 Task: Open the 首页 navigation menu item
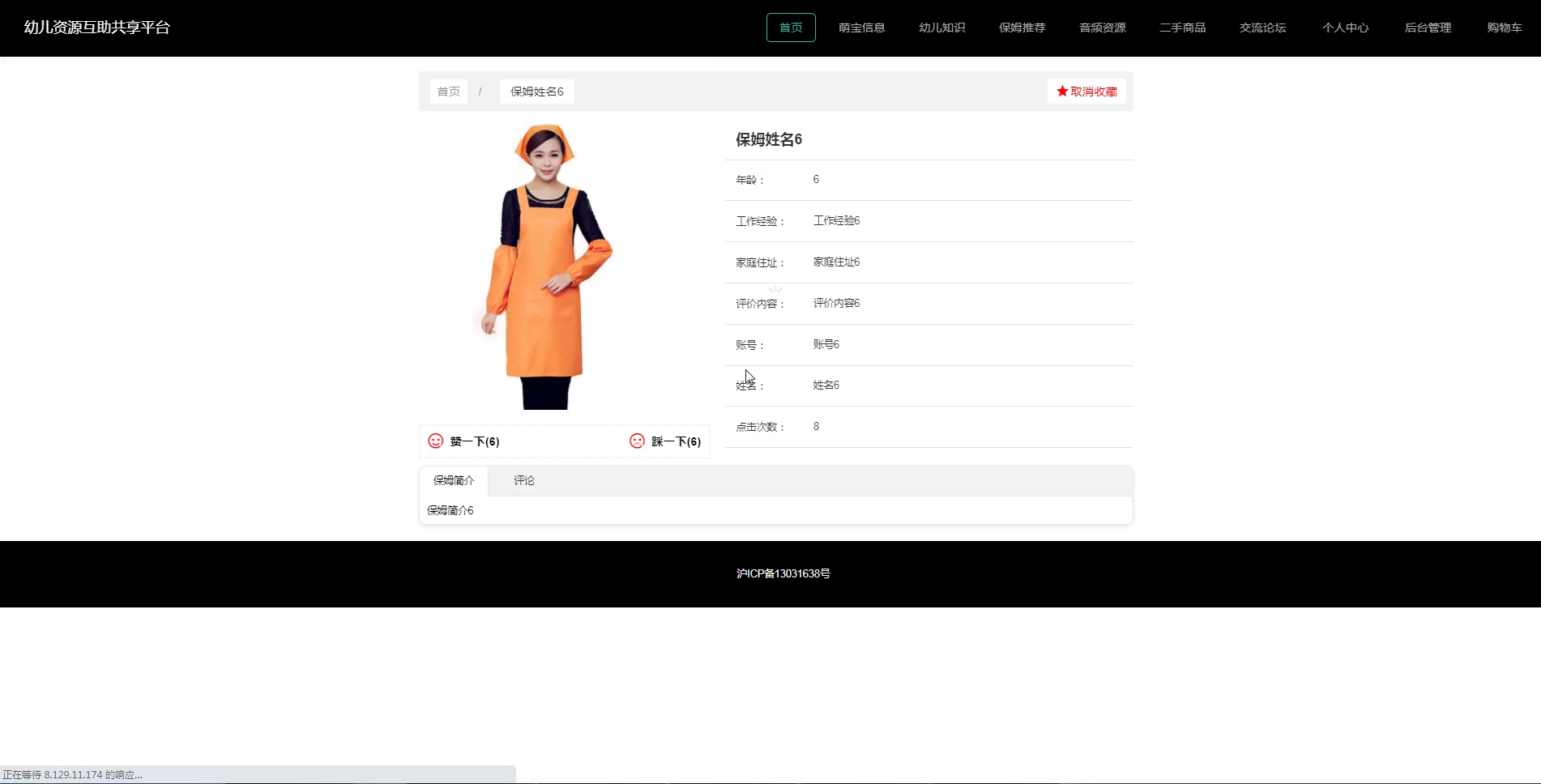tap(791, 28)
